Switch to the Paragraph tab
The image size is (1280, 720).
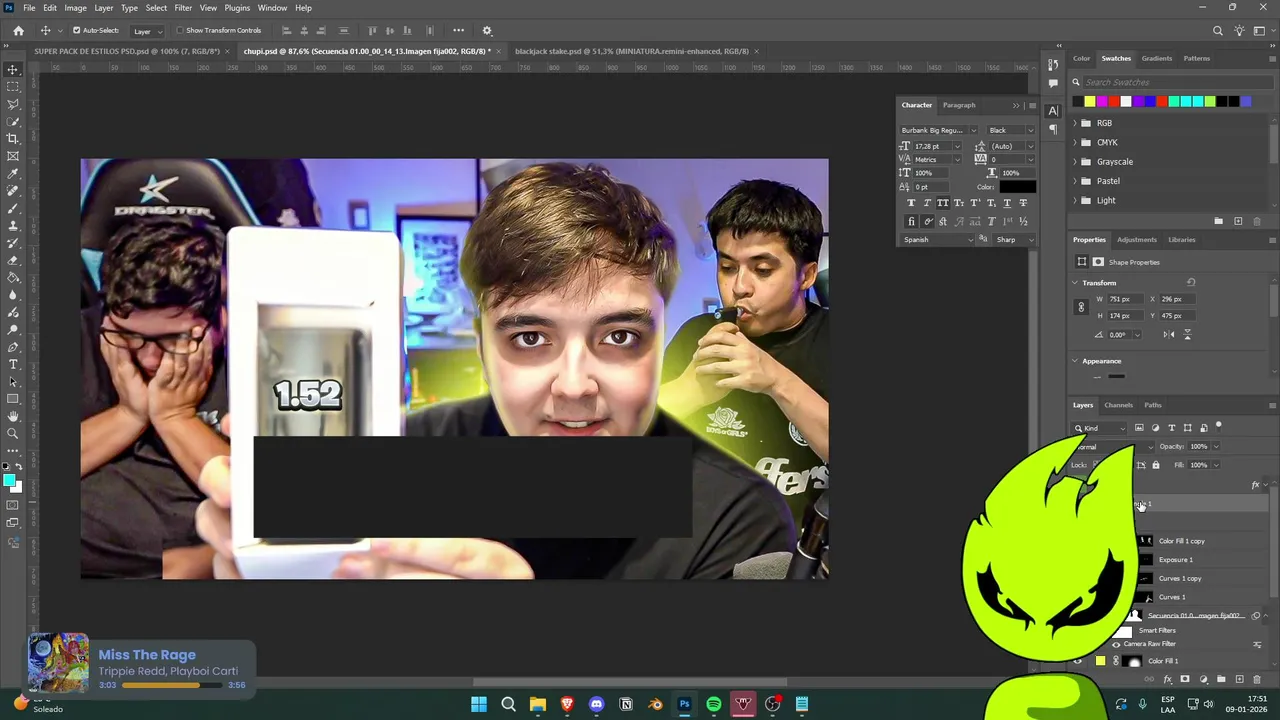click(958, 105)
